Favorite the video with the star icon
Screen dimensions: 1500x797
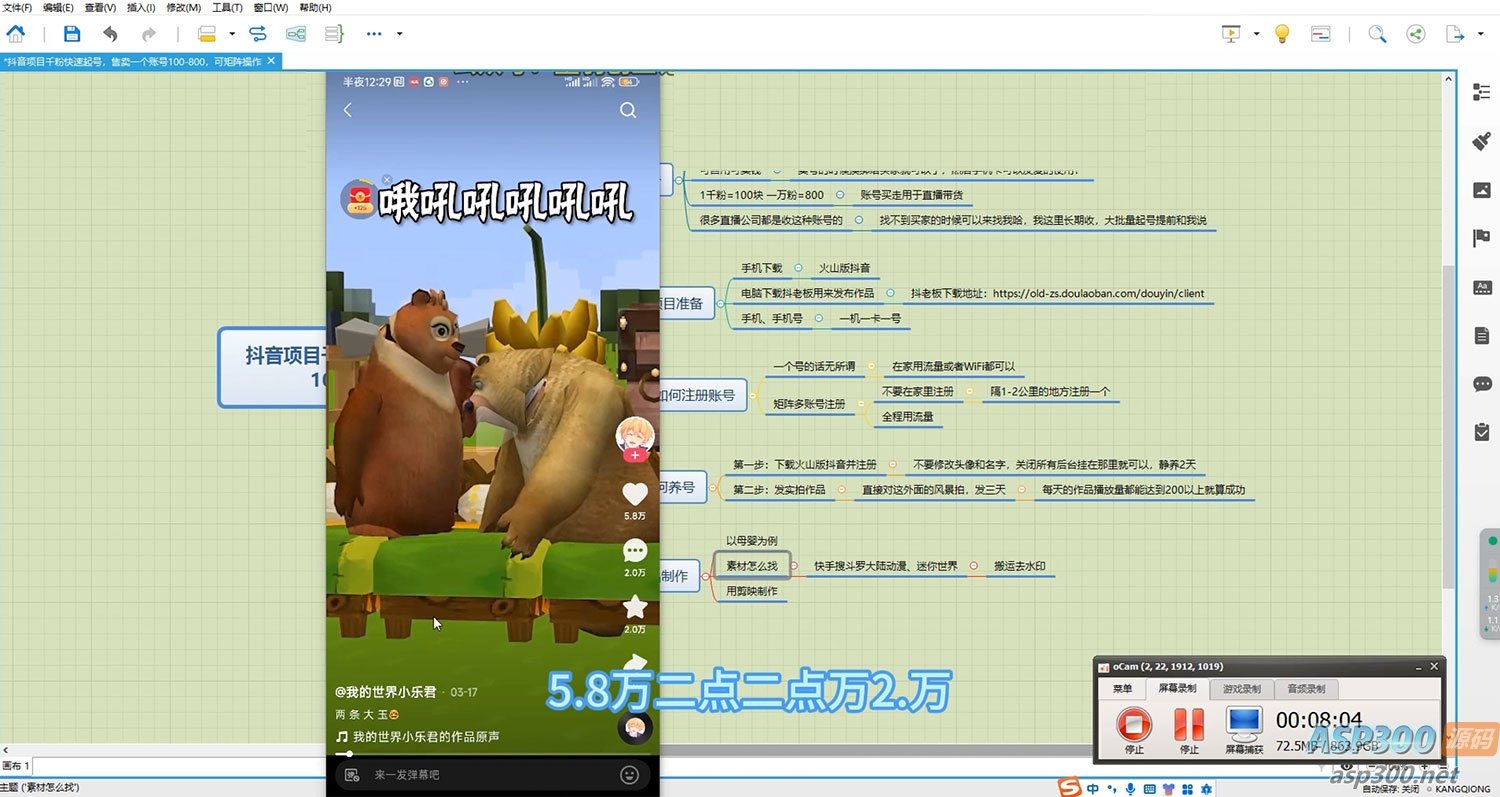(635, 607)
